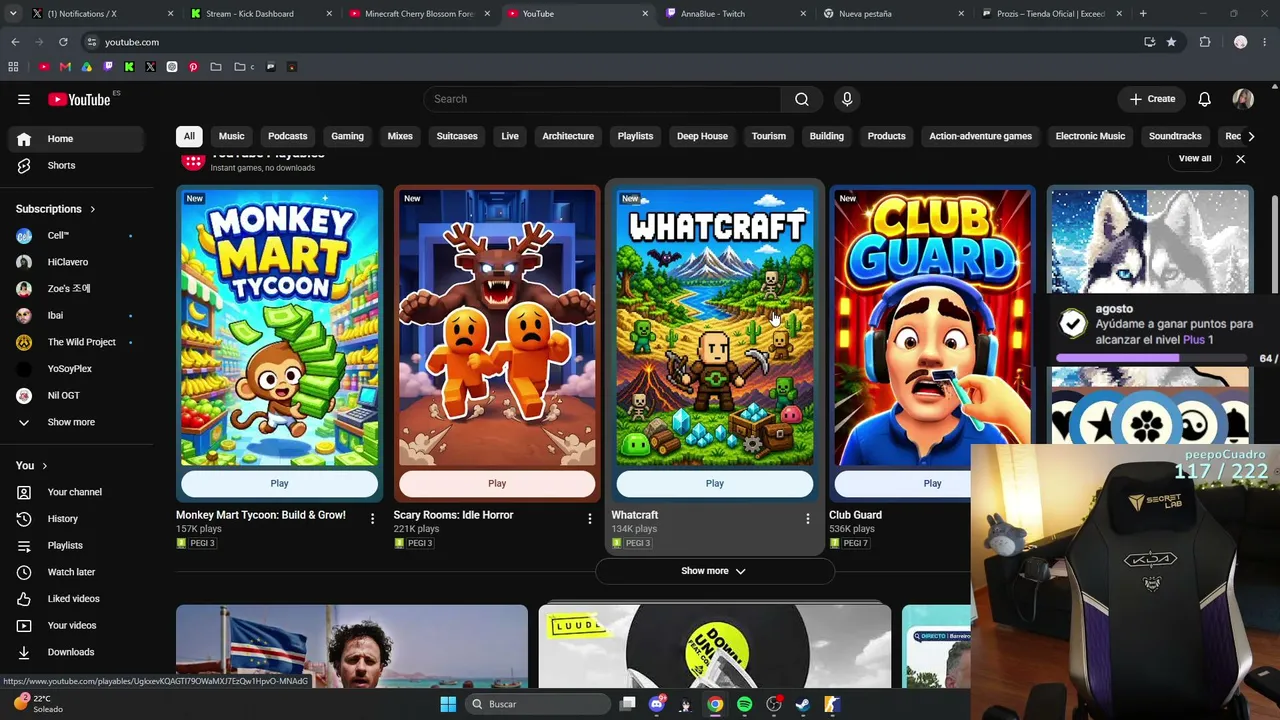Open the Pinterest bookmark icon
The width and height of the screenshot is (1280, 720).
point(193,67)
